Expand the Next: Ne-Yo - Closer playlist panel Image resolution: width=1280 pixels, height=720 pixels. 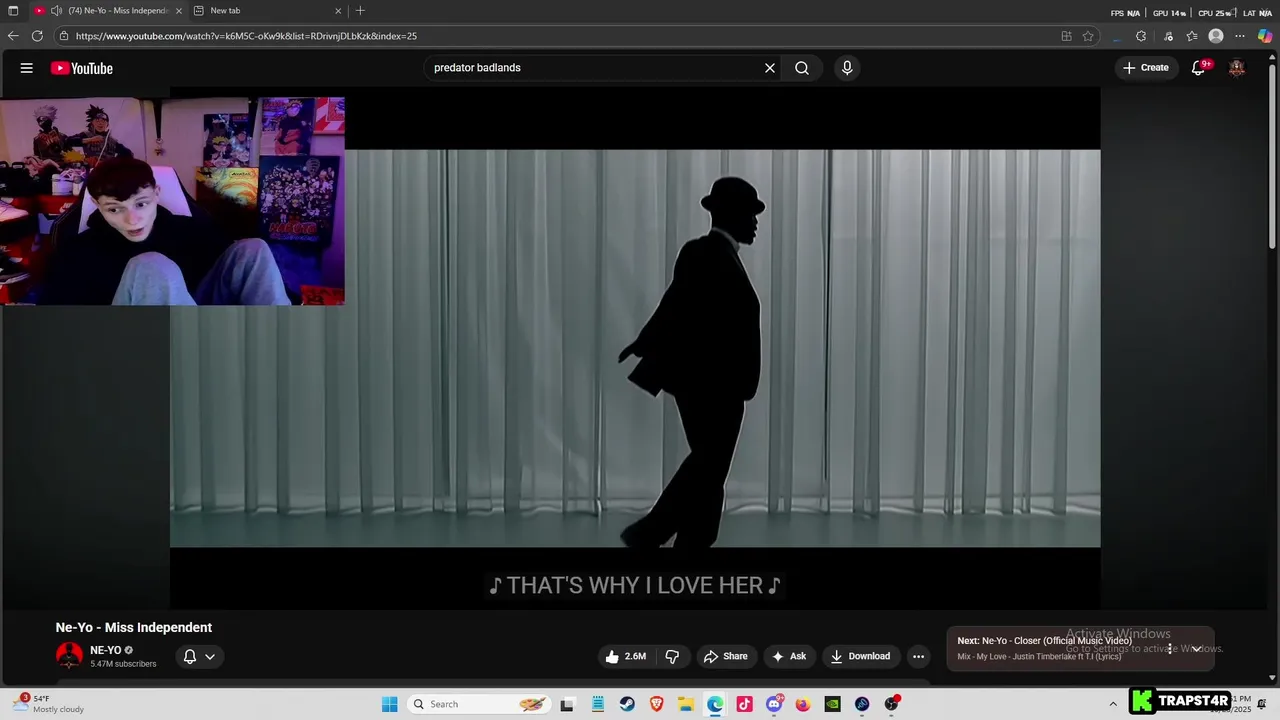tap(1196, 649)
